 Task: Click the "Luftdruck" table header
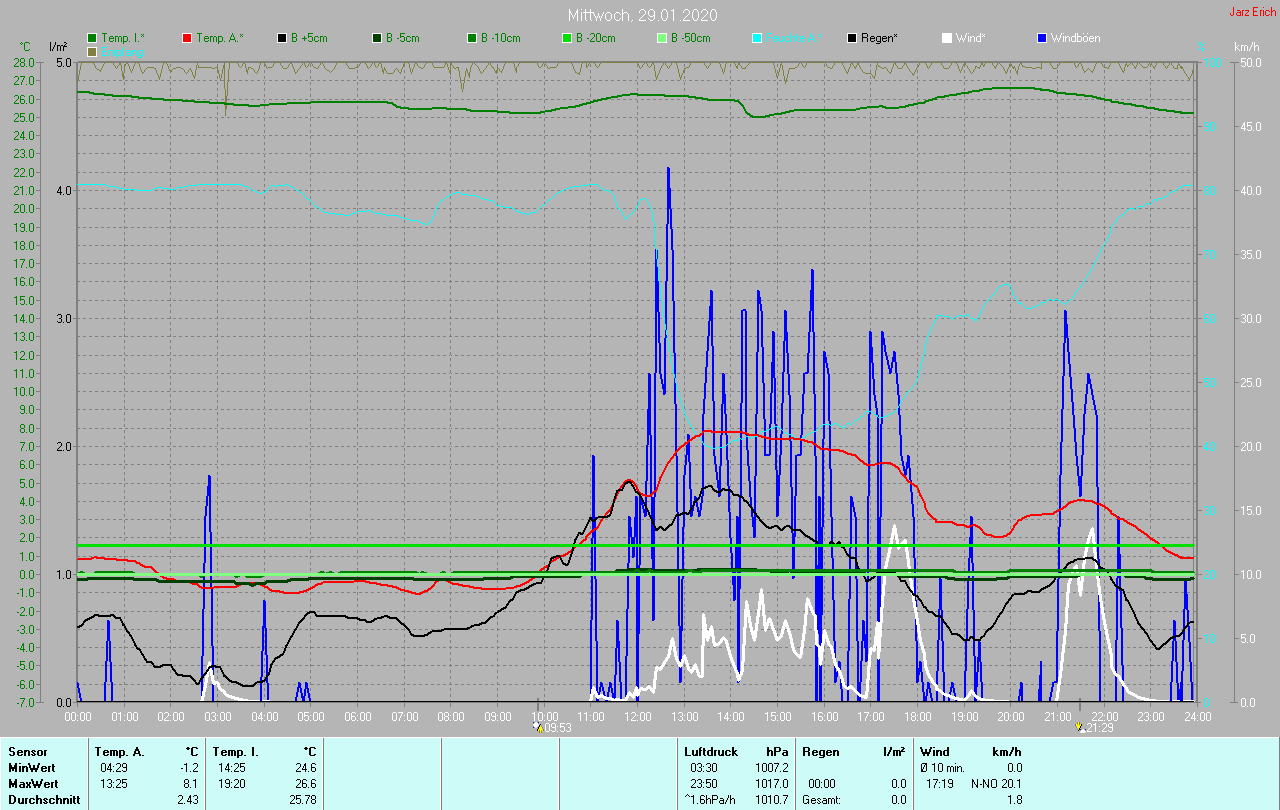[x=710, y=752]
